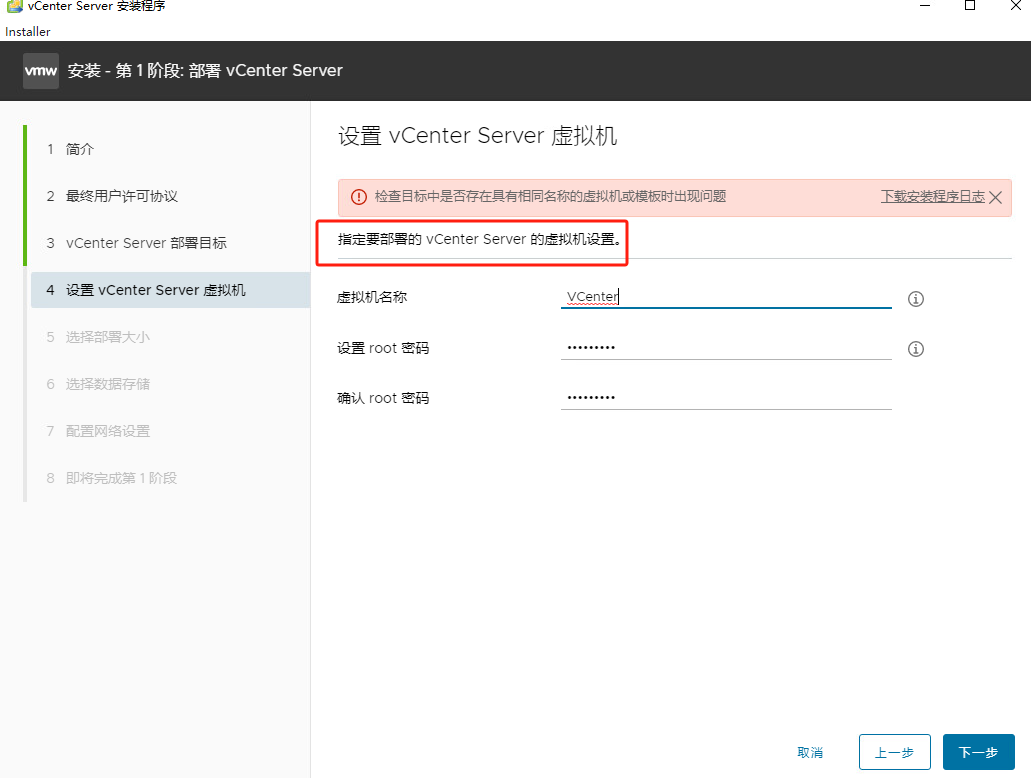
Task: Click info icon beside 设置 root 密码 field
Action: click(915, 349)
